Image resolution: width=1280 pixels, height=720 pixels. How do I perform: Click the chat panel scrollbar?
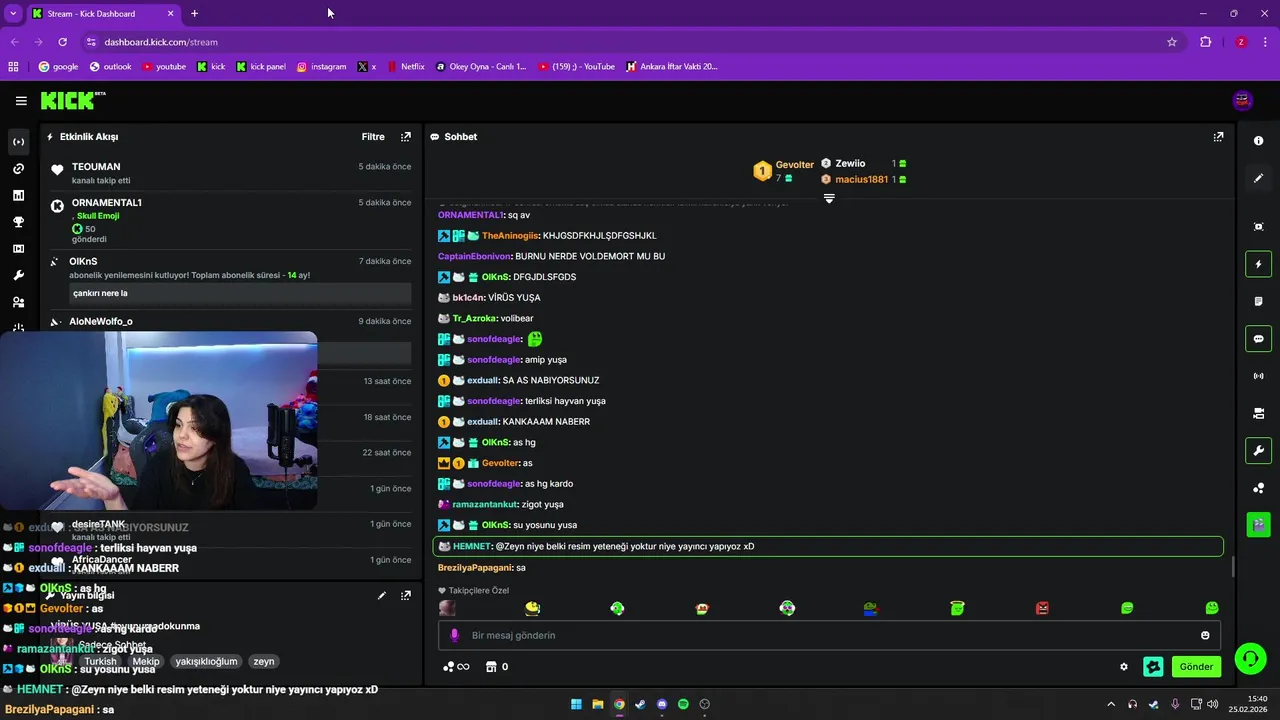pos(1232,567)
